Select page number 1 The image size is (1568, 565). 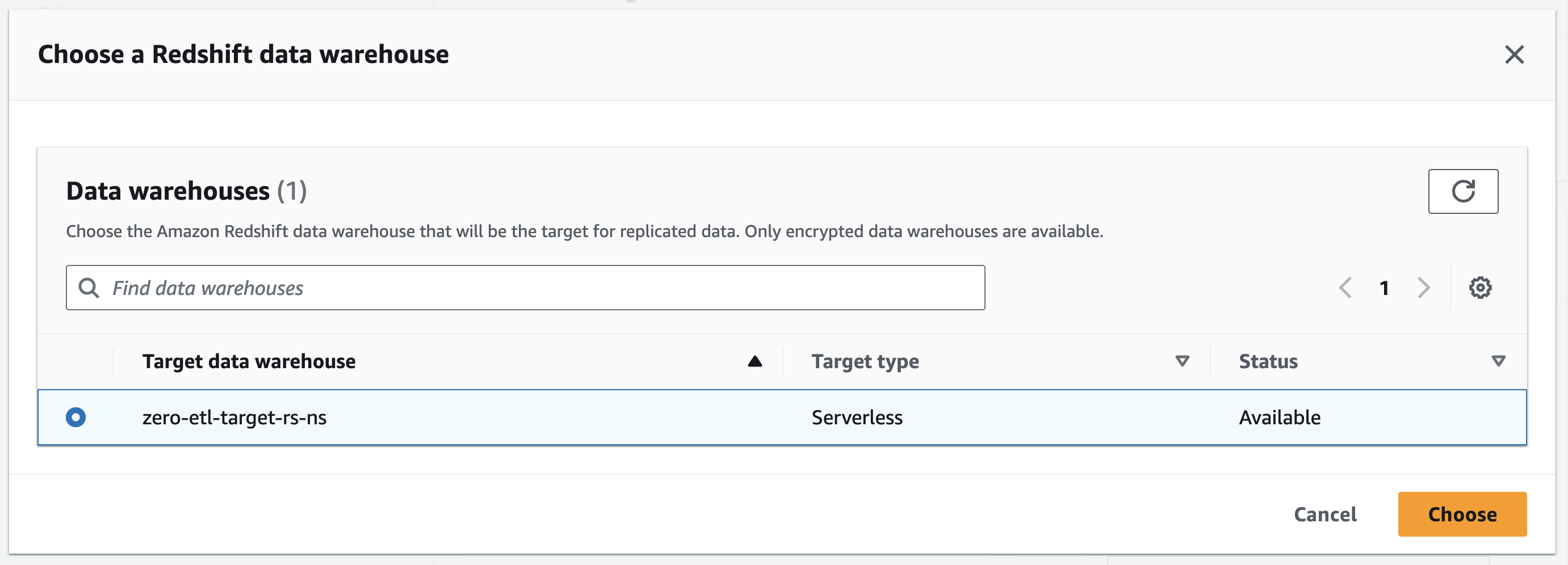click(x=1384, y=288)
